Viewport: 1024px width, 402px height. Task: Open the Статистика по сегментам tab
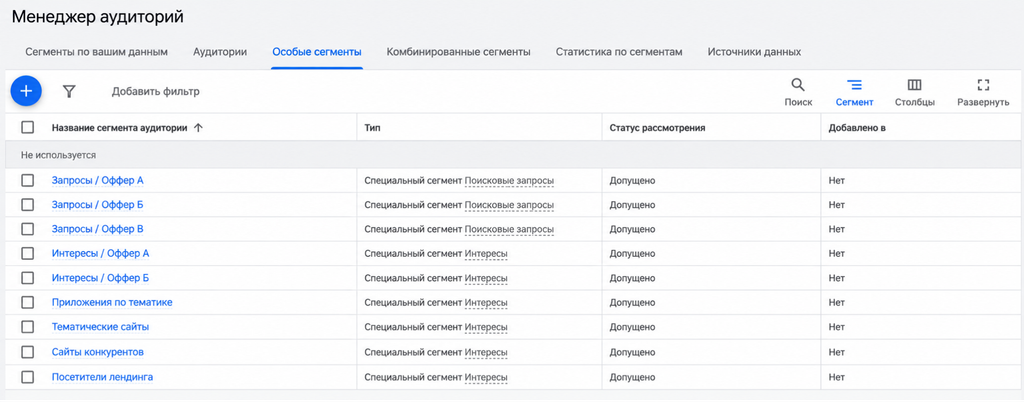pyautogui.click(x=619, y=52)
